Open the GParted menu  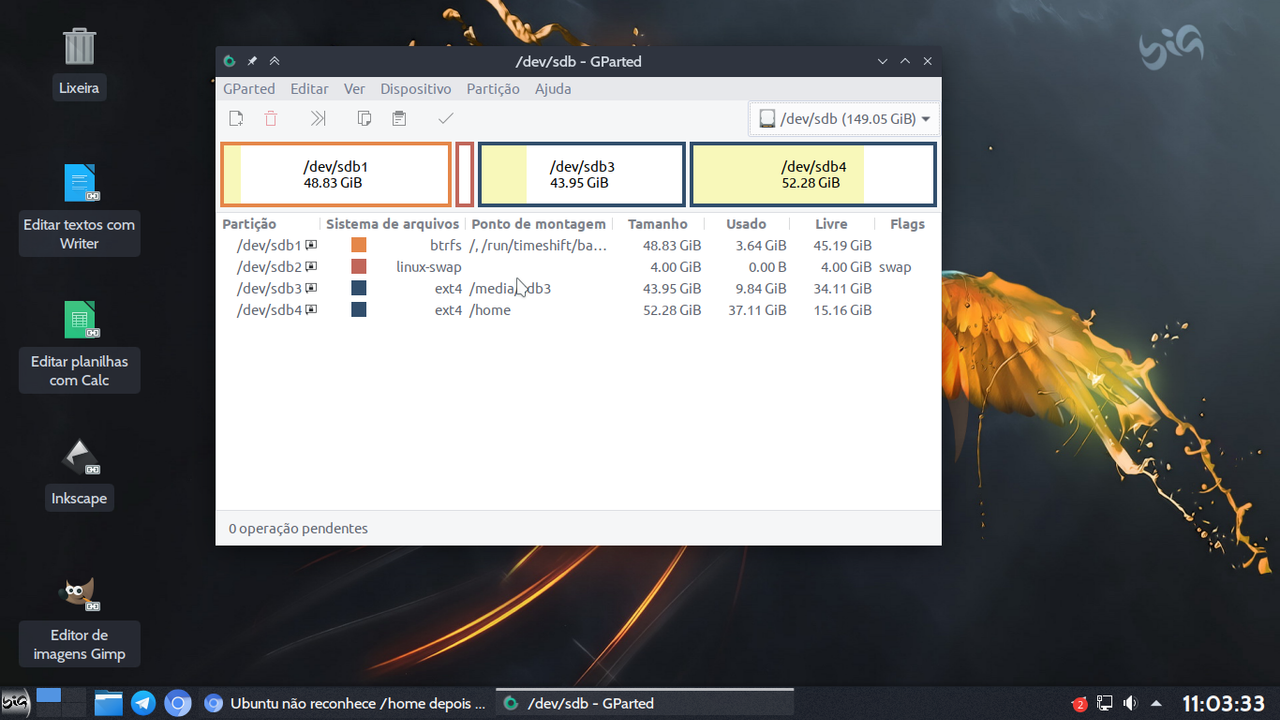pos(249,89)
